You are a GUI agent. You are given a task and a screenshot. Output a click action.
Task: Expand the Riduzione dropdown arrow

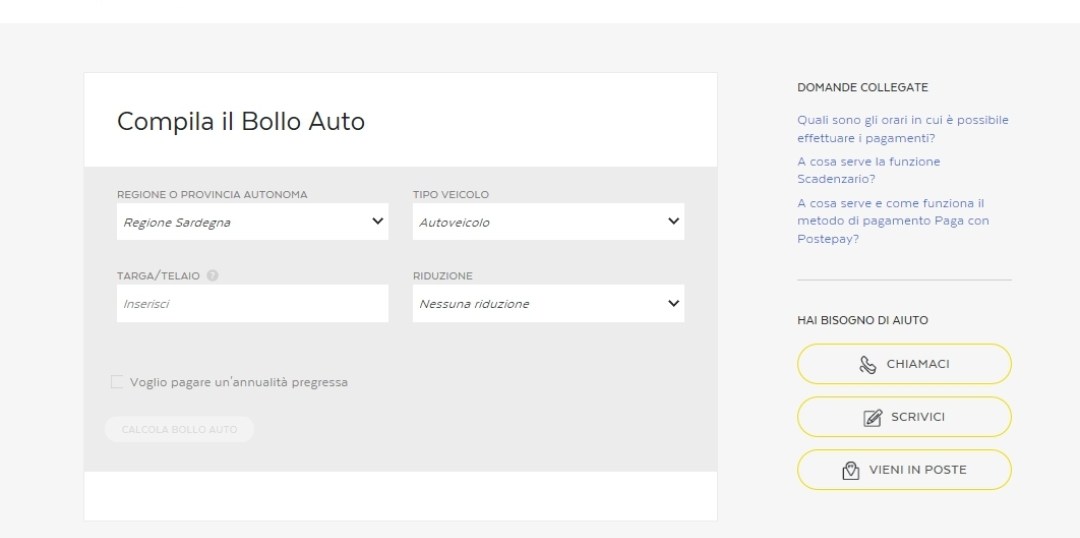click(x=673, y=303)
